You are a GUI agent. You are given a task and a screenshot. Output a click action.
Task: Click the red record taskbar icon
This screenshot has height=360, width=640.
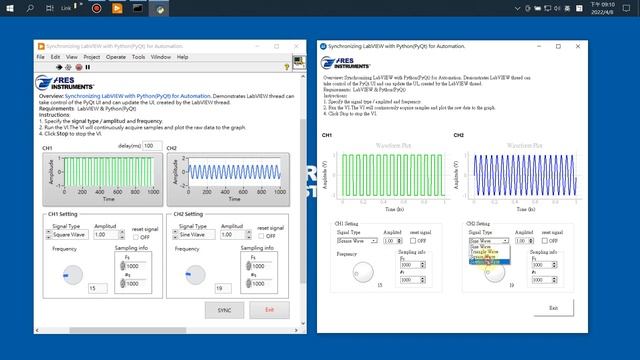(x=97, y=8)
